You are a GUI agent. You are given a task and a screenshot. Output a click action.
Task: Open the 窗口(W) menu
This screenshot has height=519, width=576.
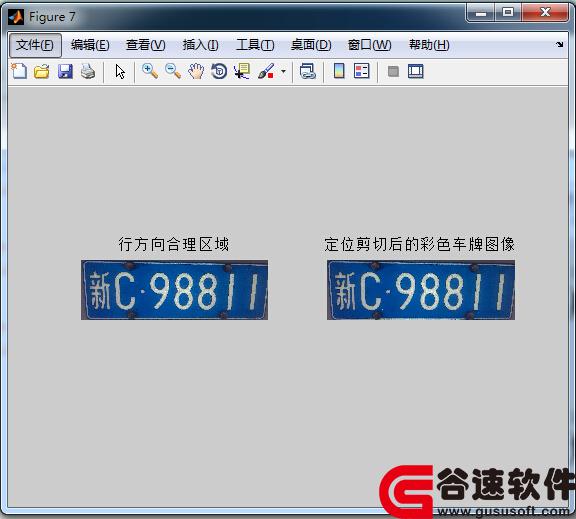click(370, 45)
